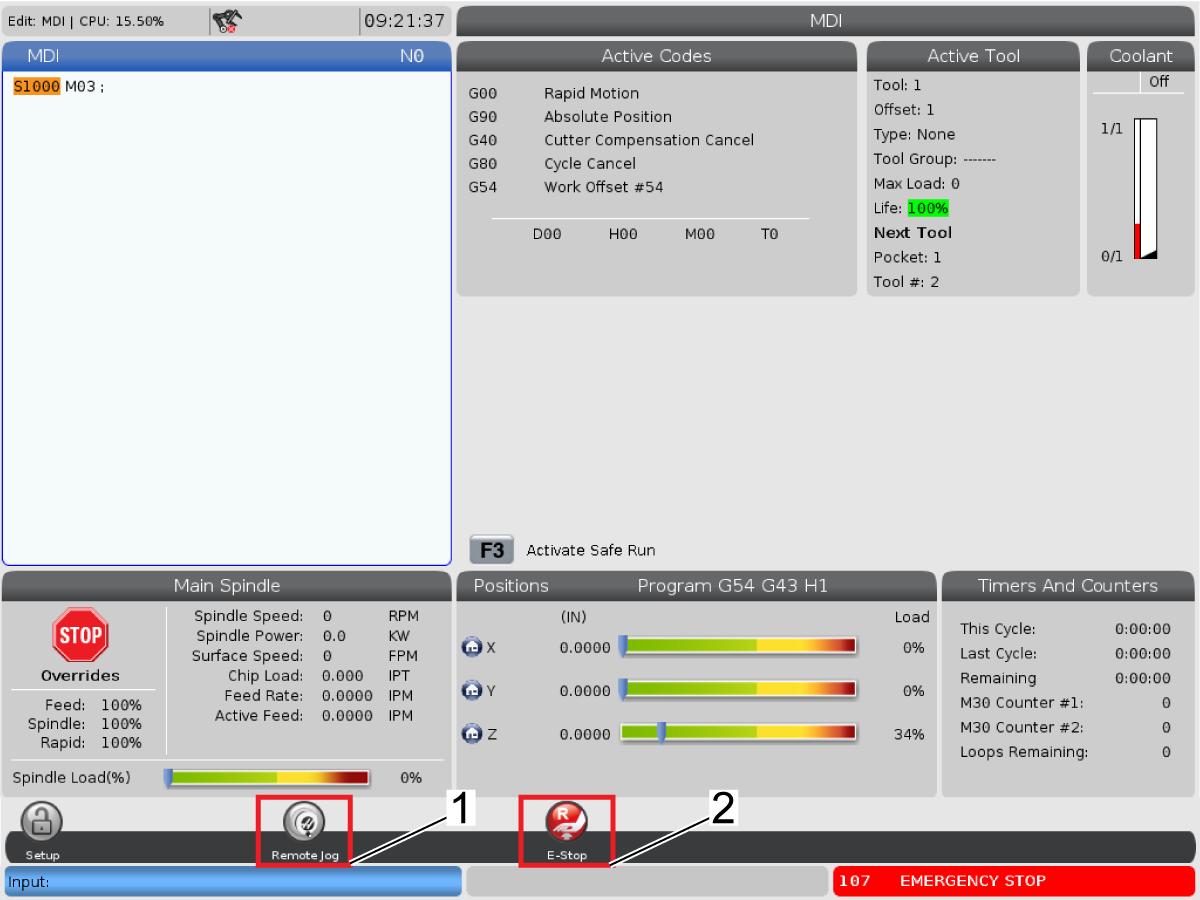1200x900 pixels.
Task: Click the 107 Emergency Stop alarm message
Action: coord(1013,881)
